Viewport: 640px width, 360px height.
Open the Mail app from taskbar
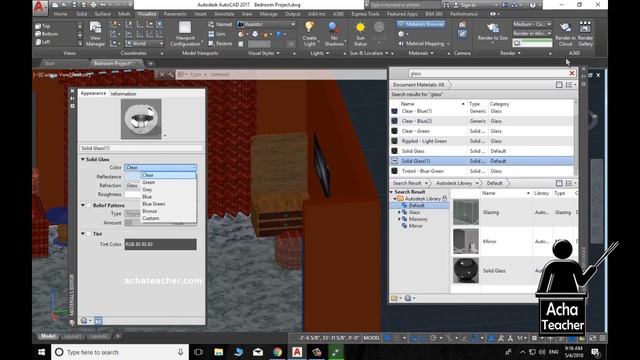[258, 352]
